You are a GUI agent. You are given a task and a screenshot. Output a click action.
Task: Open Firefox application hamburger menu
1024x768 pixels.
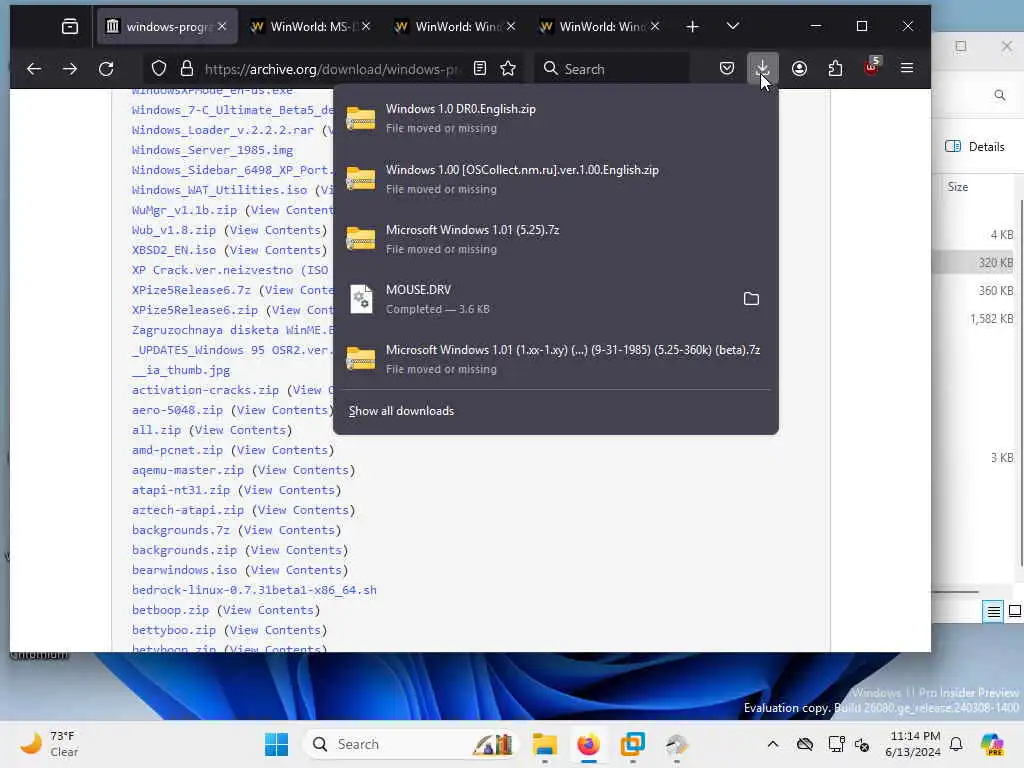[907, 68]
